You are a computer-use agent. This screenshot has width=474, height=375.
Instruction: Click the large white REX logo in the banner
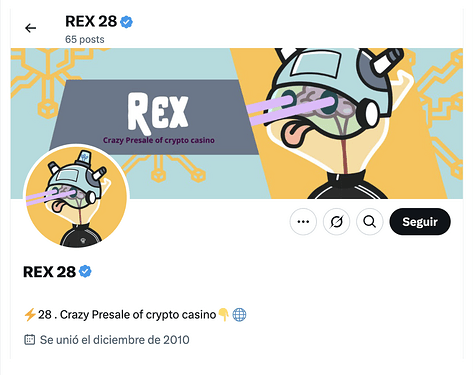158,111
